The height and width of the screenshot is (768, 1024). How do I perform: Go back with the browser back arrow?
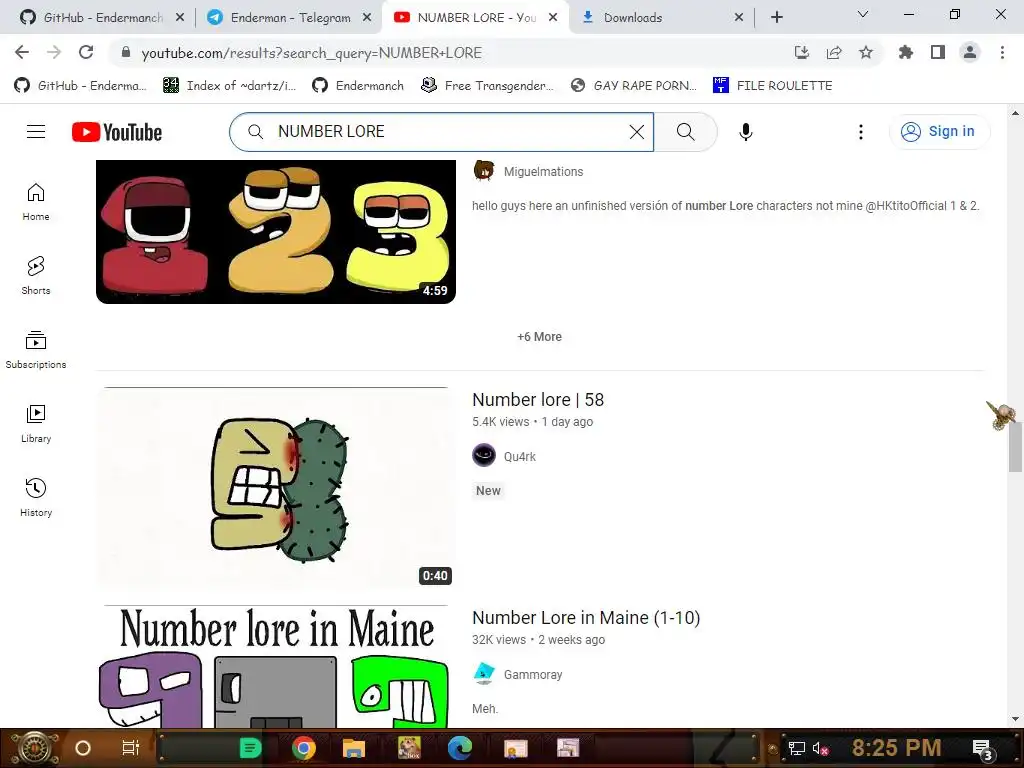pyautogui.click(x=22, y=52)
